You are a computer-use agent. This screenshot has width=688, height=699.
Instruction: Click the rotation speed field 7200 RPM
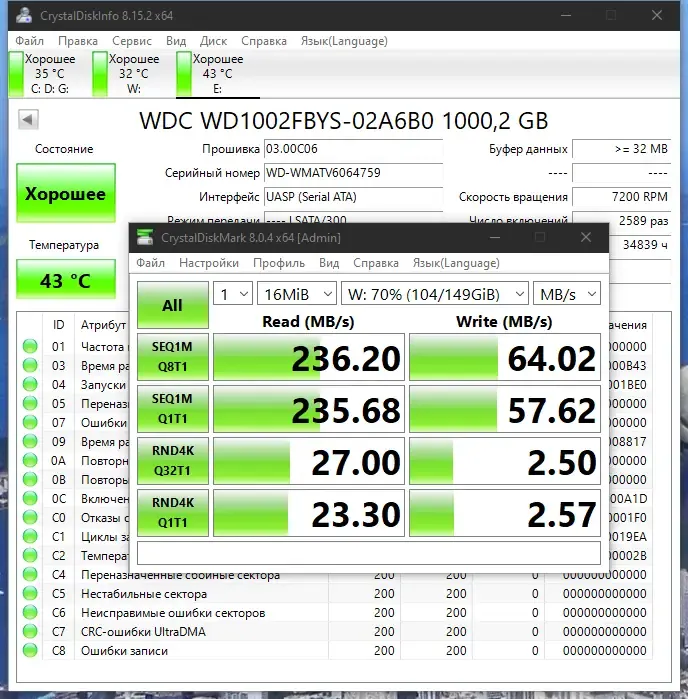pos(622,197)
